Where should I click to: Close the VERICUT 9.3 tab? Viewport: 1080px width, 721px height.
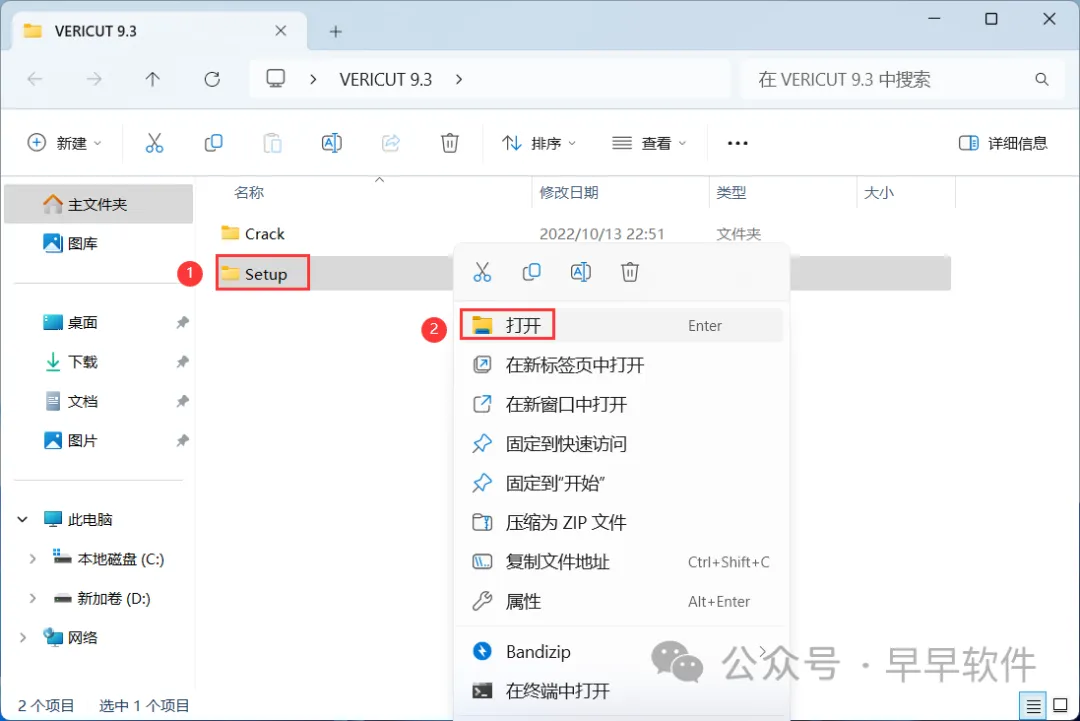pyautogui.click(x=280, y=31)
